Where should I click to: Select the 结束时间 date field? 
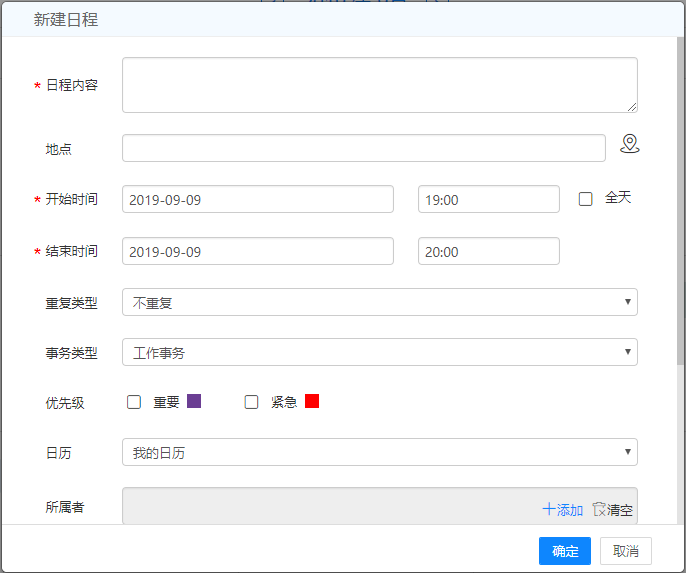257,251
